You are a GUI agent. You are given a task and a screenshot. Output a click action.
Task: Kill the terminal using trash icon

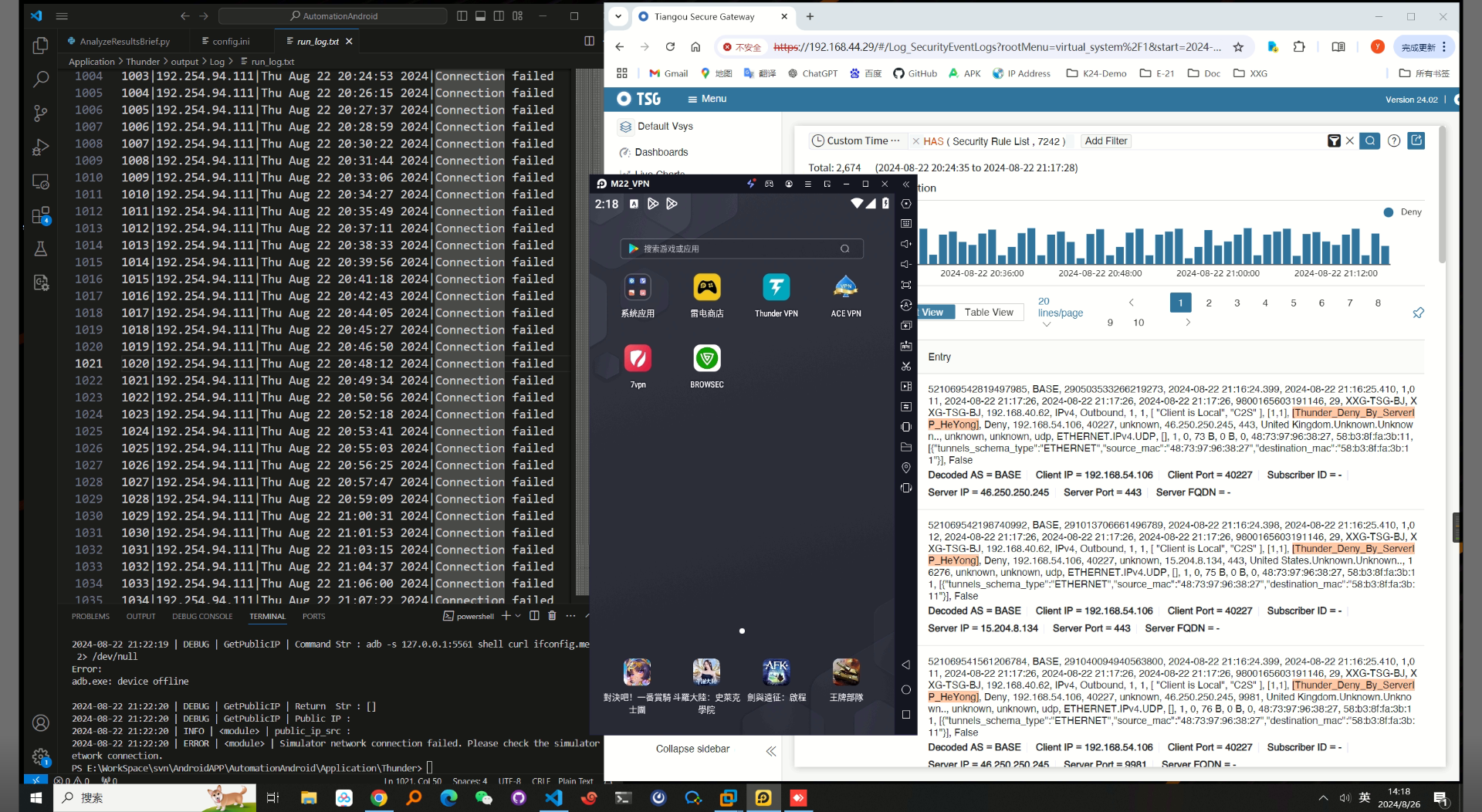point(552,616)
